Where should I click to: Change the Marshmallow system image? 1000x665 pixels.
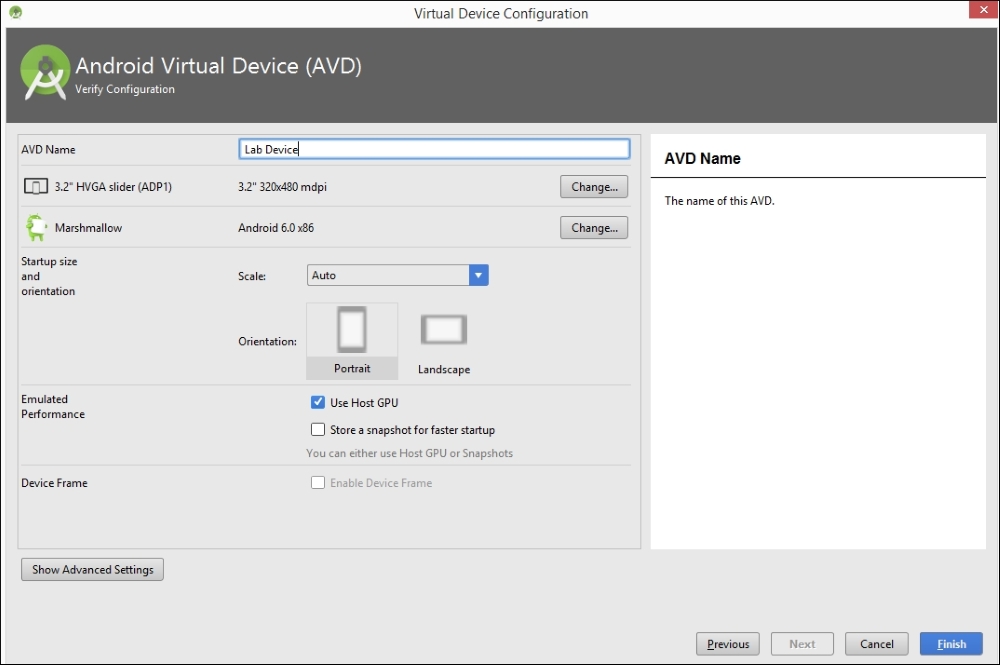pos(594,228)
